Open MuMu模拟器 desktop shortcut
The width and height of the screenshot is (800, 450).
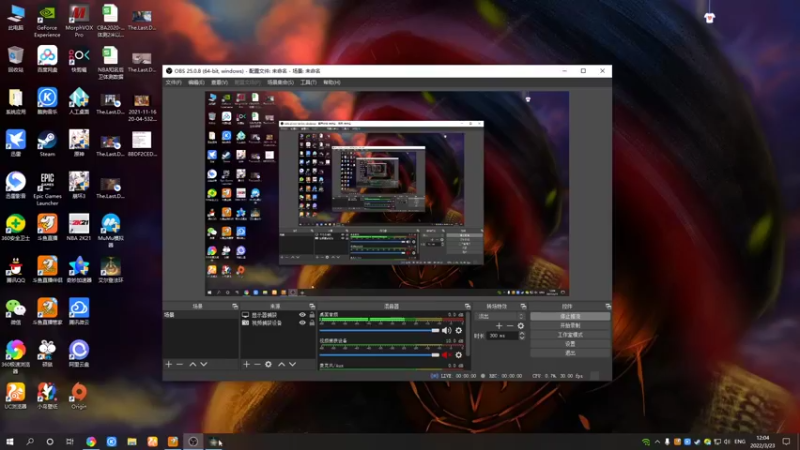click(110, 231)
